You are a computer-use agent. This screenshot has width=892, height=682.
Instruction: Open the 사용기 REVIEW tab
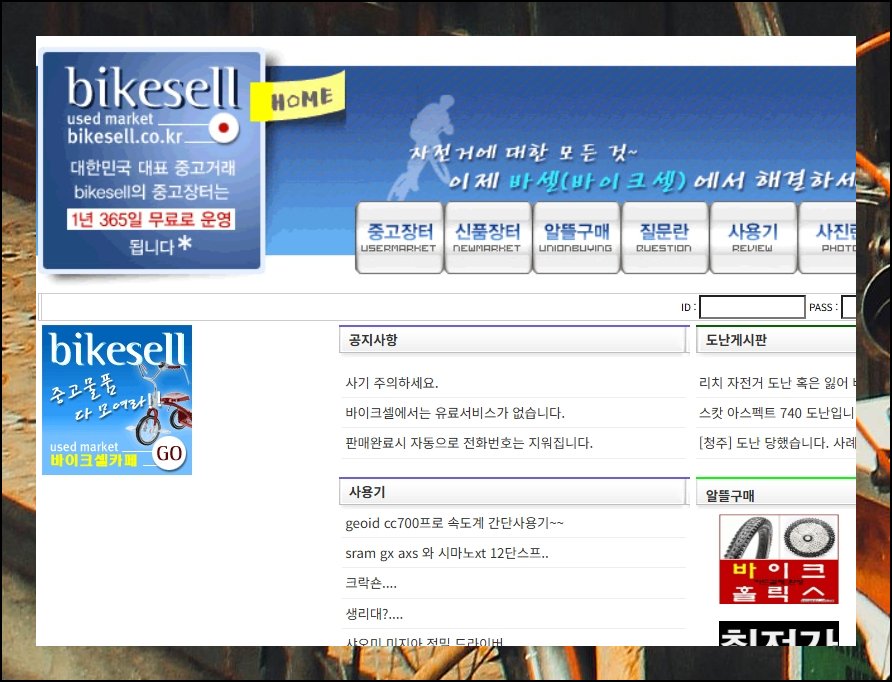[x=753, y=238]
